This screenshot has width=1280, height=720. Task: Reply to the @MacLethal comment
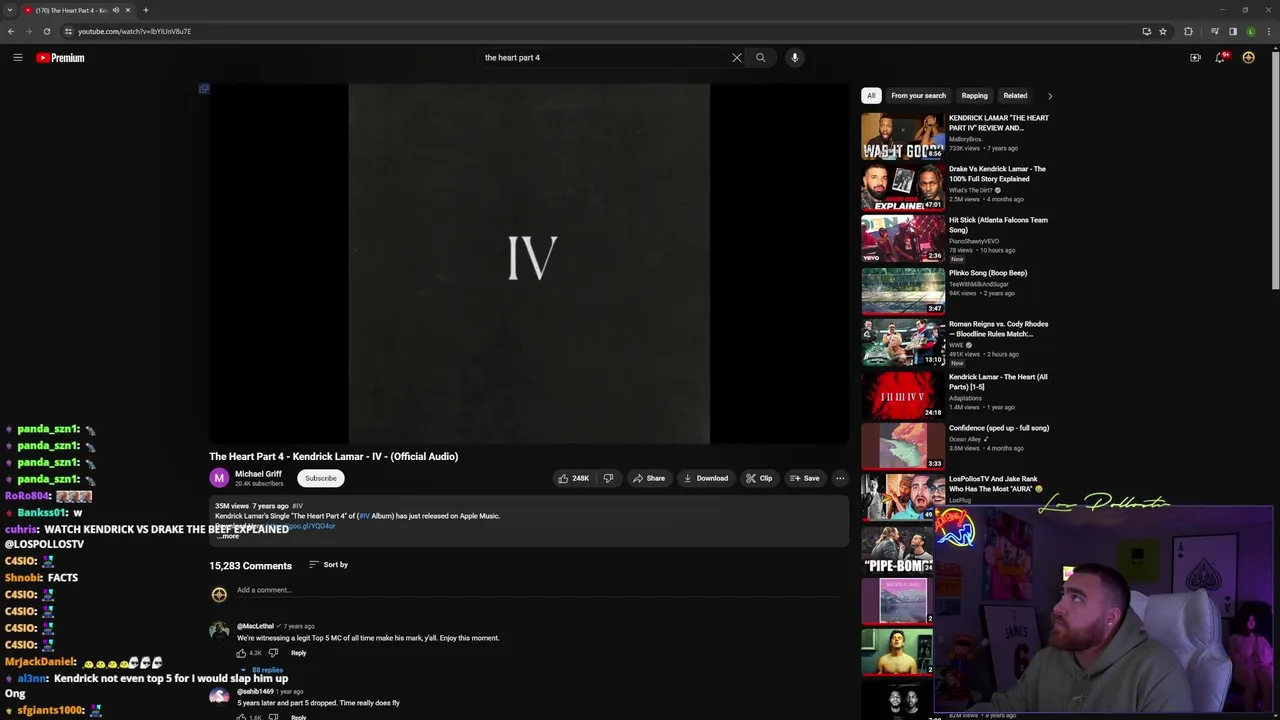pyautogui.click(x=298, y=653)
